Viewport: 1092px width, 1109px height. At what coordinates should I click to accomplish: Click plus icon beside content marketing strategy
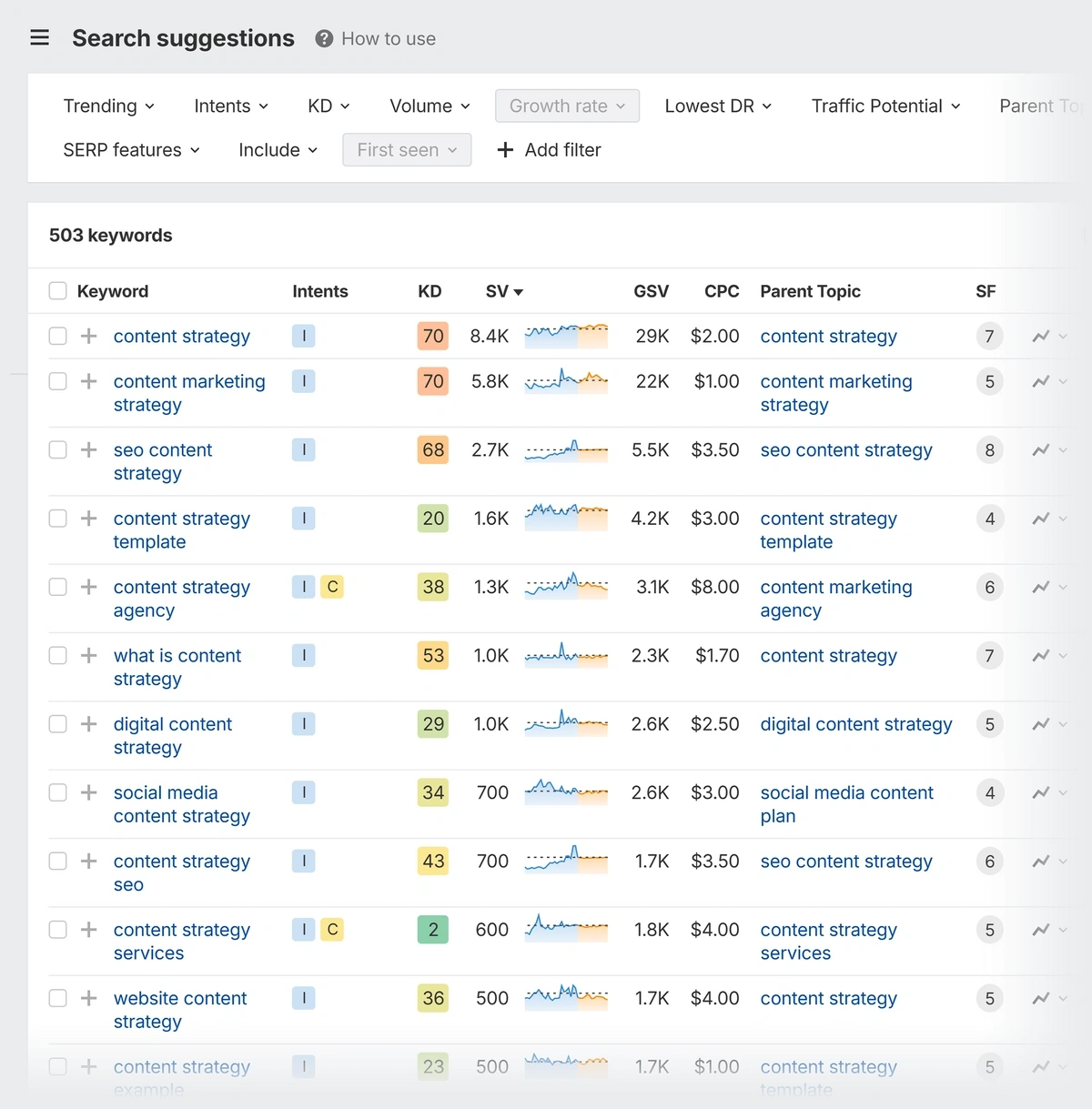(88, 381)
